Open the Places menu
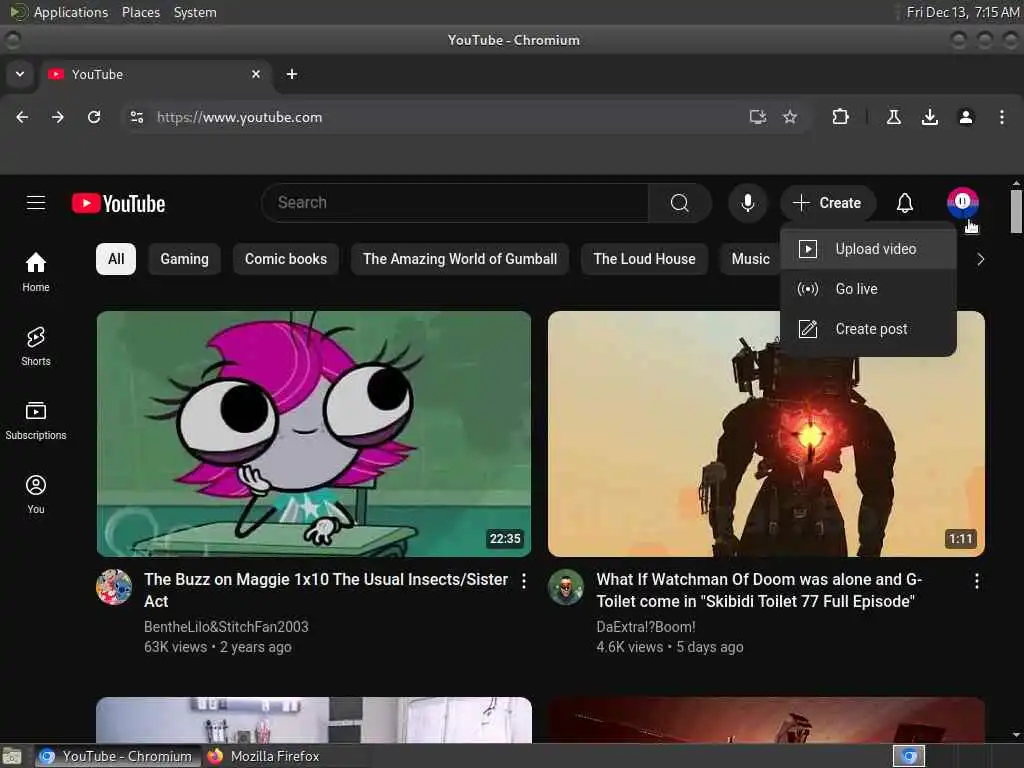The width and height of the screenshot is (1024, 768). (140, 12)
